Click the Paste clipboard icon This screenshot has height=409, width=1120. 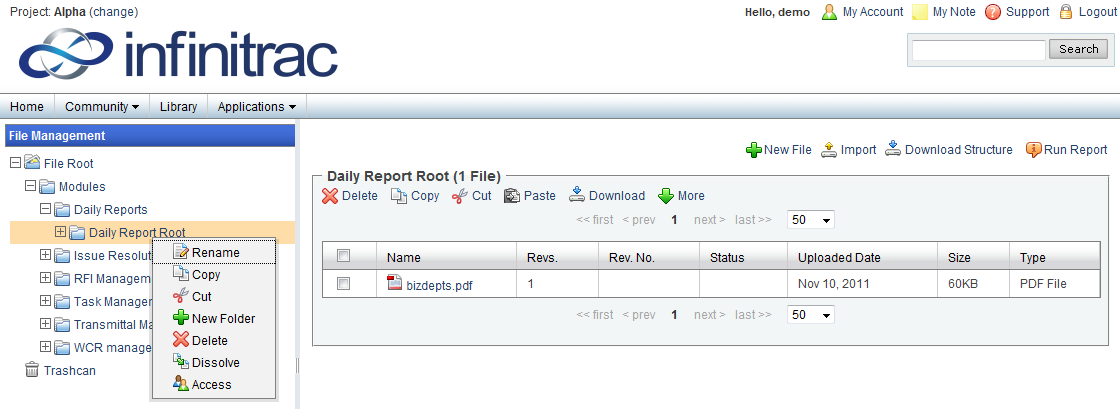tap(511, 196)
